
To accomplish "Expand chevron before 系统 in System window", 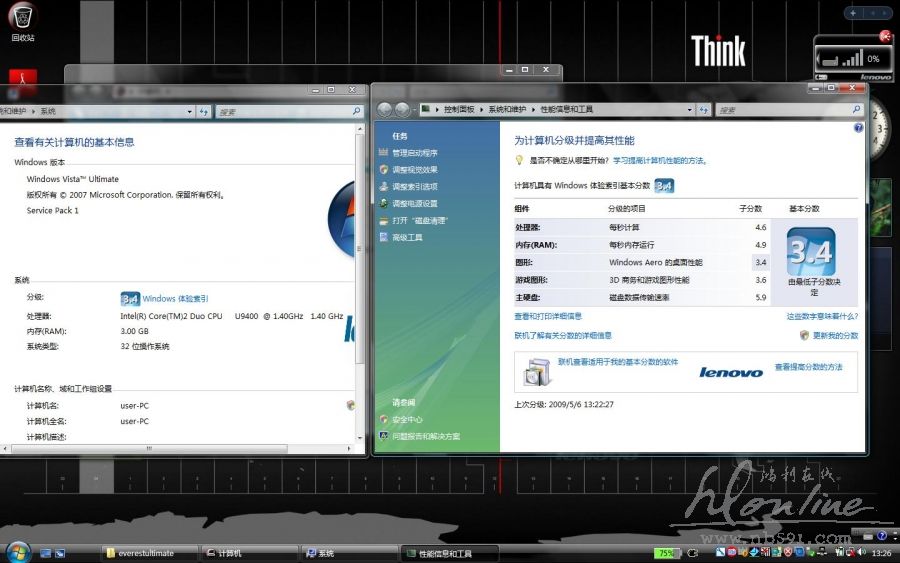I will (x=33, y=111).
